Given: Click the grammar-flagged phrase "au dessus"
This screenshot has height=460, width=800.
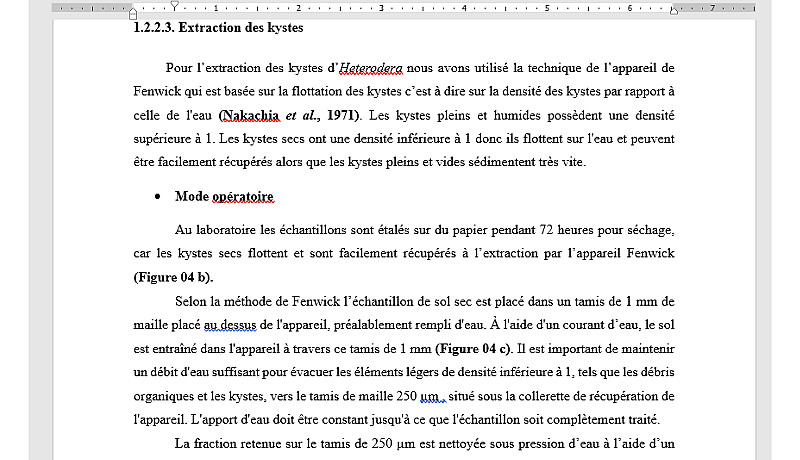Looking at the screenshot, I should coord(230,325).
